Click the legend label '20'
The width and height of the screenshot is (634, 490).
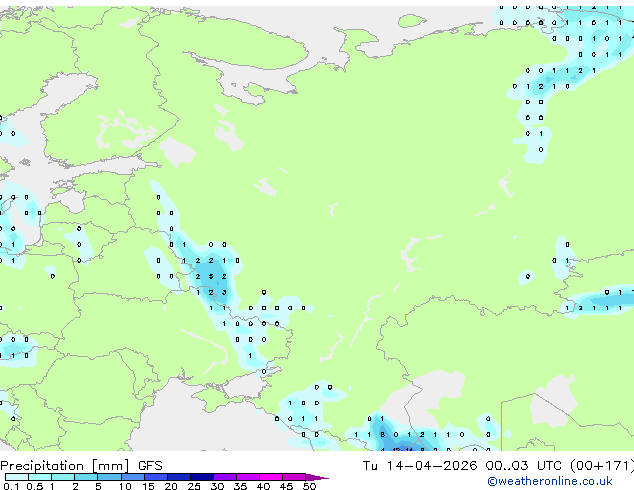point(171,486)
